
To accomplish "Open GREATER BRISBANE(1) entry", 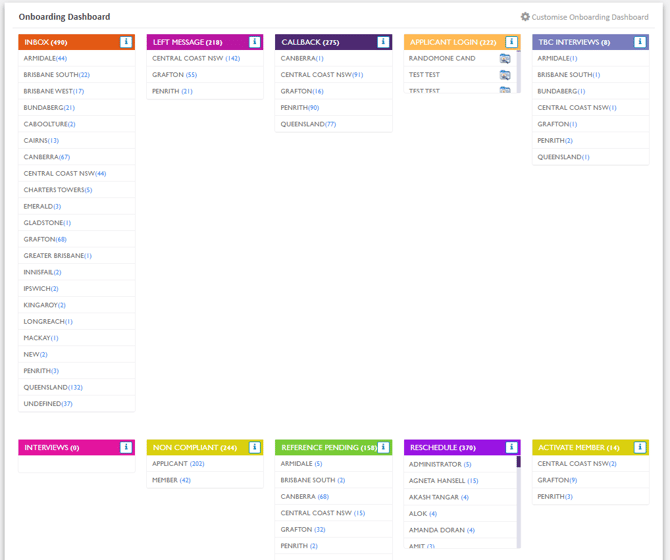I will (58, 256).
